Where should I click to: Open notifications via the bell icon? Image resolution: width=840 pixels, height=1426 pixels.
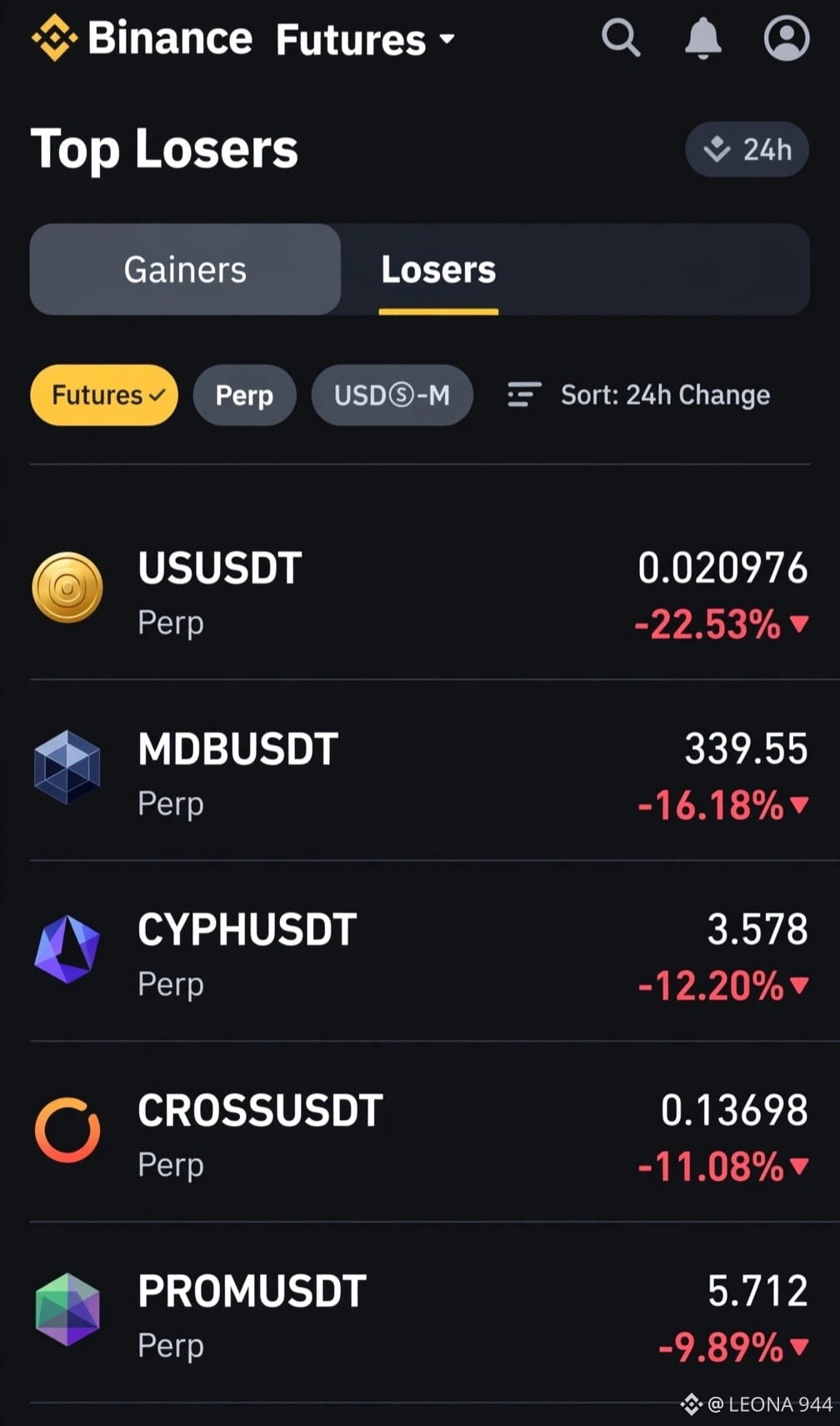(x=702, y=38)
